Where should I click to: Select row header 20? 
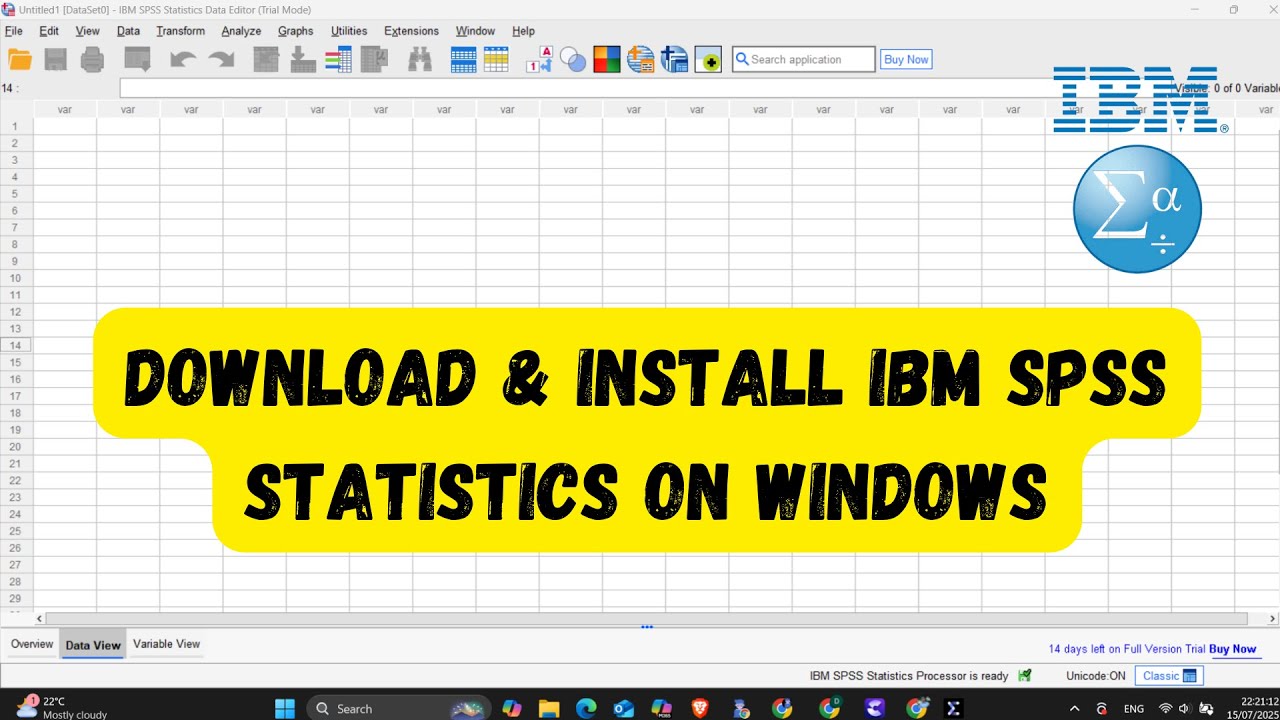16,447
